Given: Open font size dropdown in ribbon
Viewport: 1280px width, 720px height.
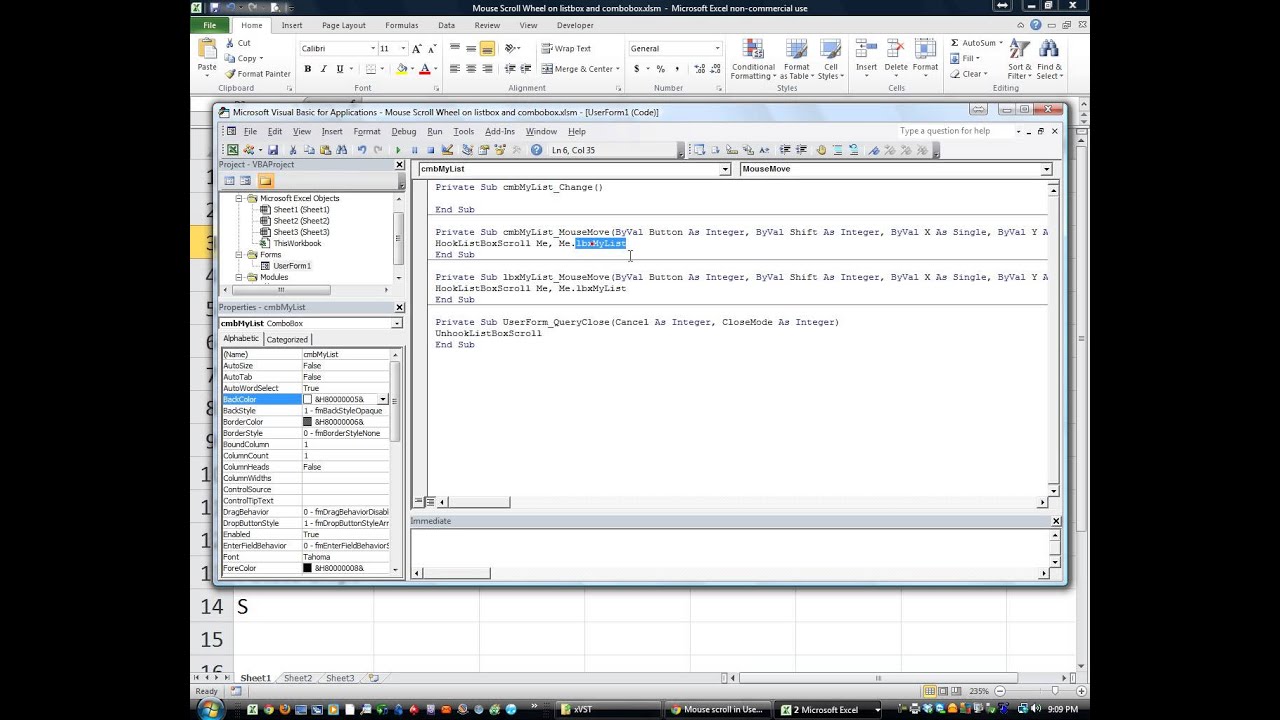Looking at the screenshot, I should [x=403, y=48].
